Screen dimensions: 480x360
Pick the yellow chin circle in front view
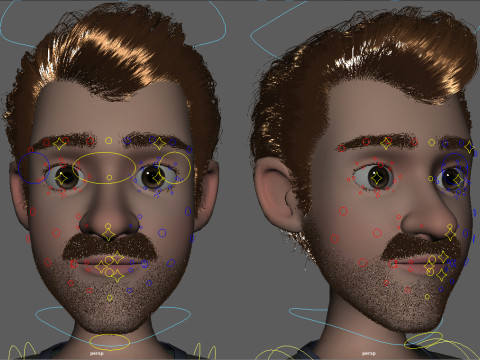click(110, 298)
